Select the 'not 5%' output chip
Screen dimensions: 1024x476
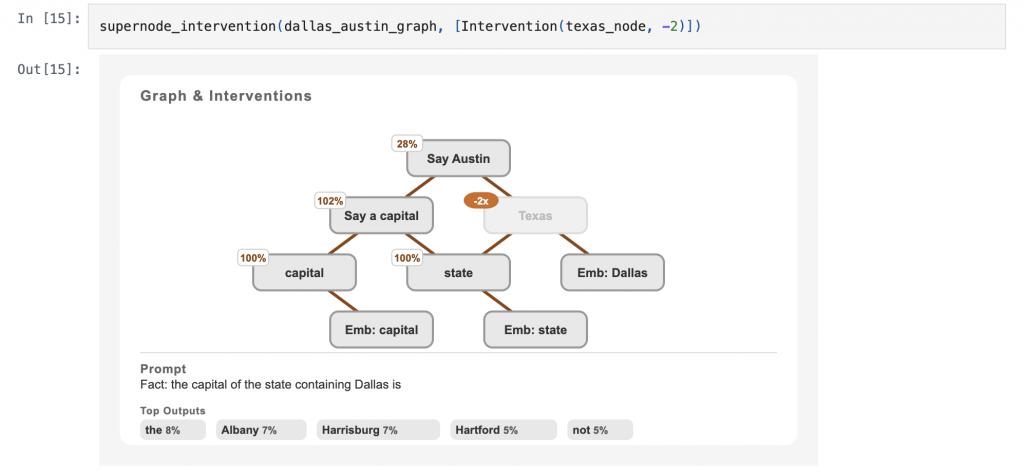click(x=600, y=430)
